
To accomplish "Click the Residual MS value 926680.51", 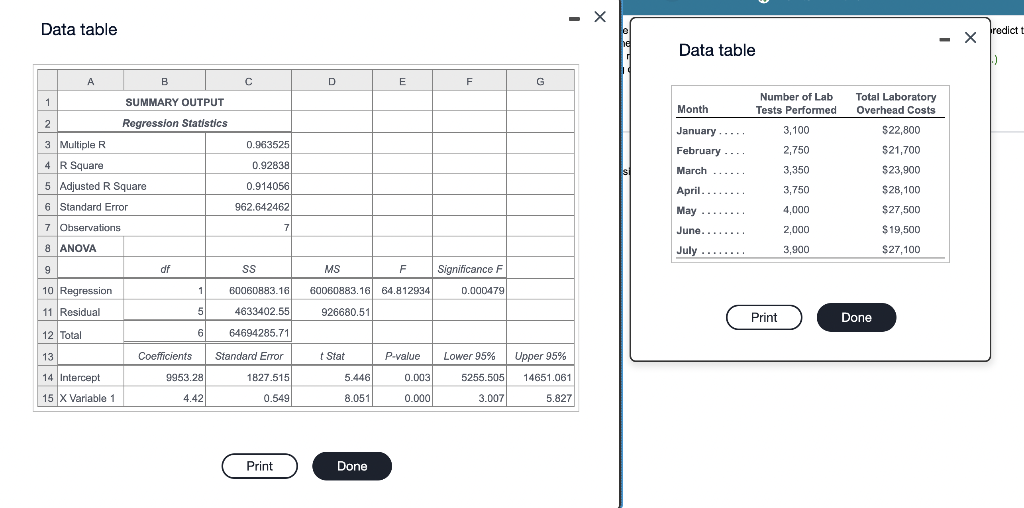I will coord(346,312).
